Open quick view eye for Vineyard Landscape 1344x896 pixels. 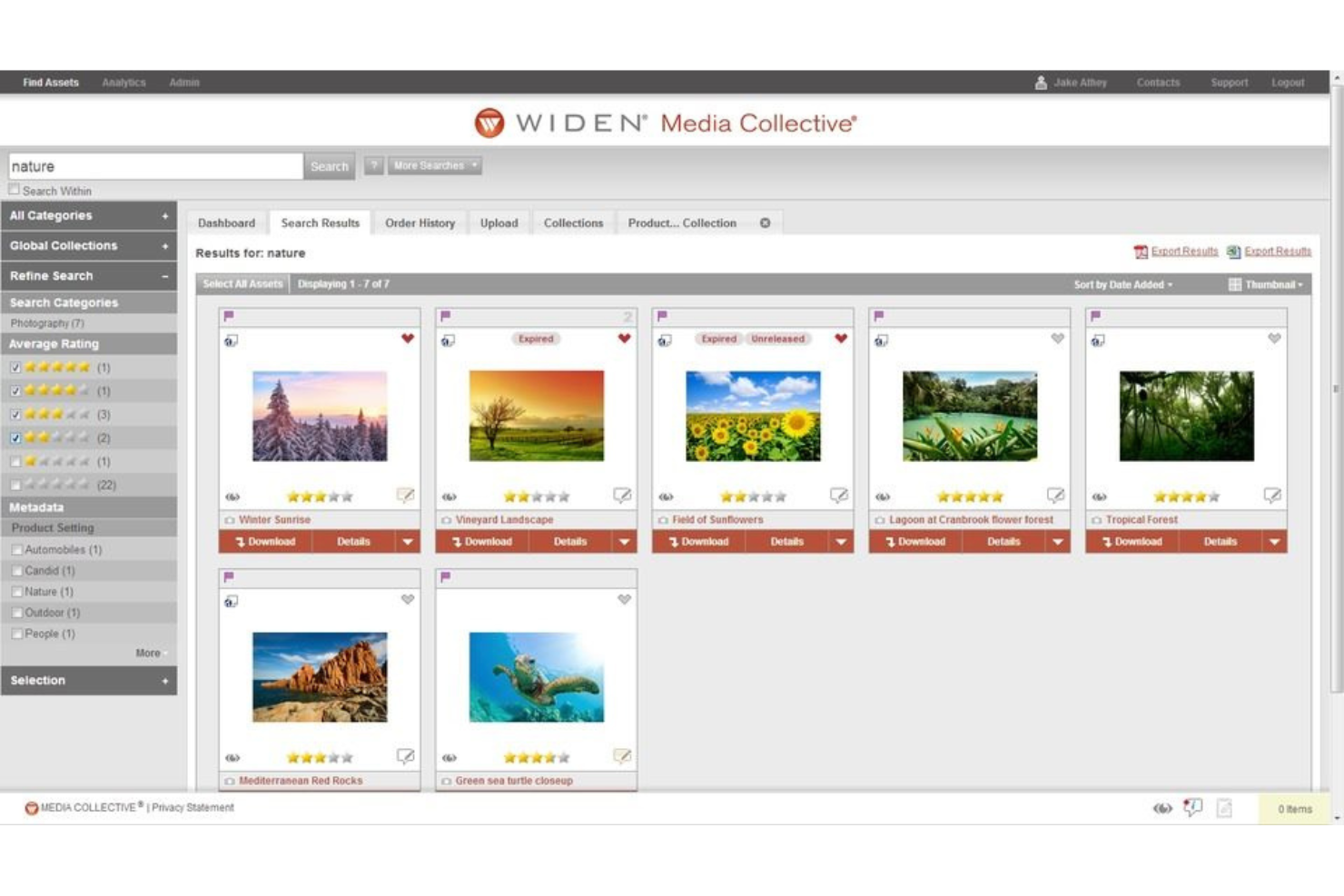click(x=450, y=497)
